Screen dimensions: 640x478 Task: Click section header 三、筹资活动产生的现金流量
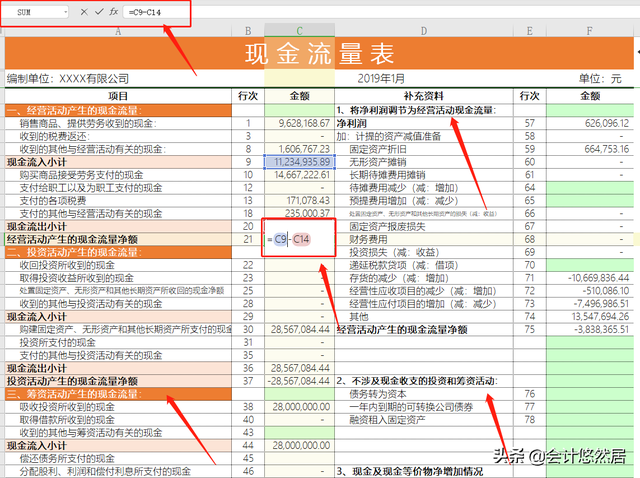tap(118, 394)
